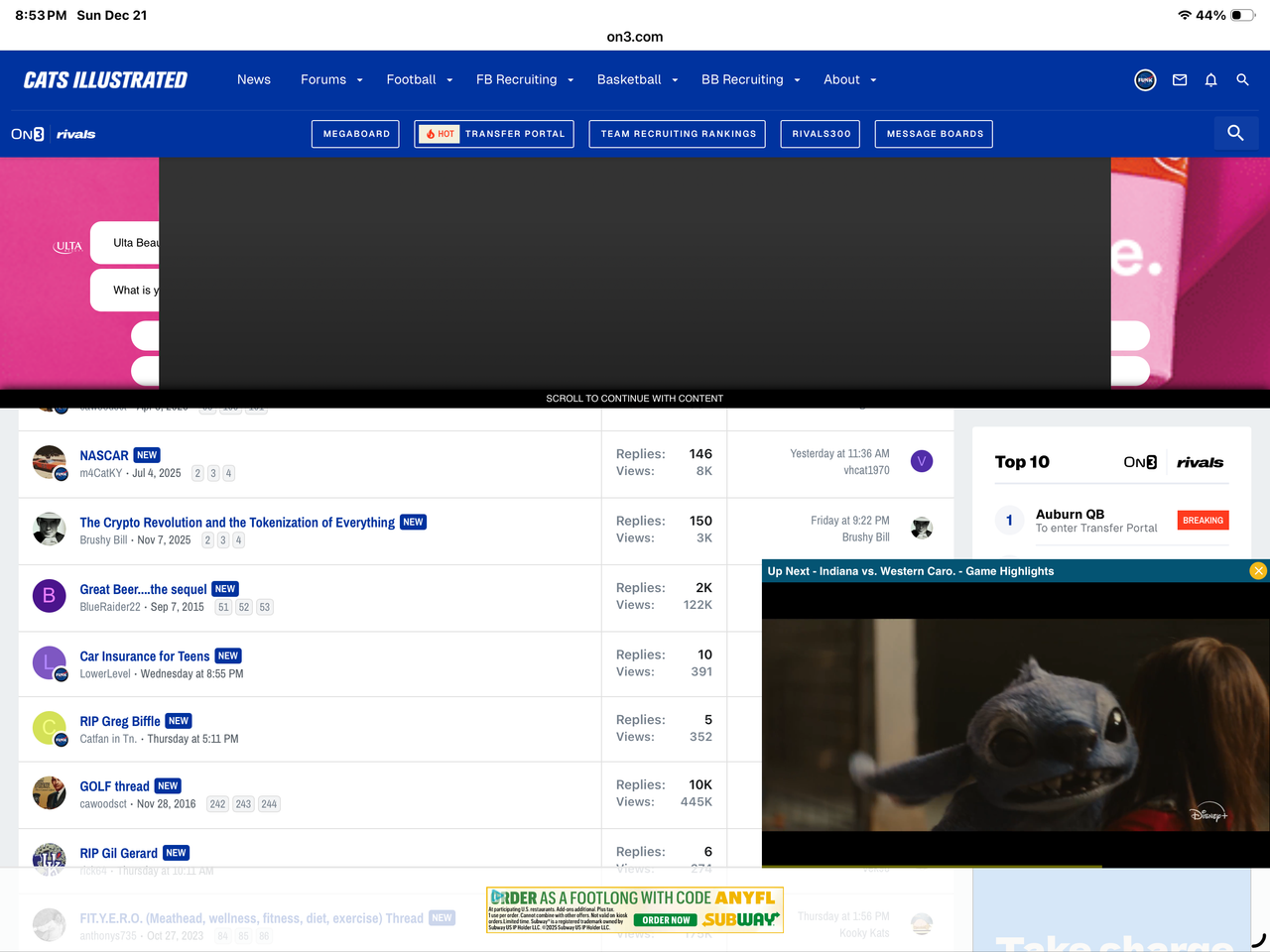Click ORDER NOW in Subway ad

coord(666,920)
